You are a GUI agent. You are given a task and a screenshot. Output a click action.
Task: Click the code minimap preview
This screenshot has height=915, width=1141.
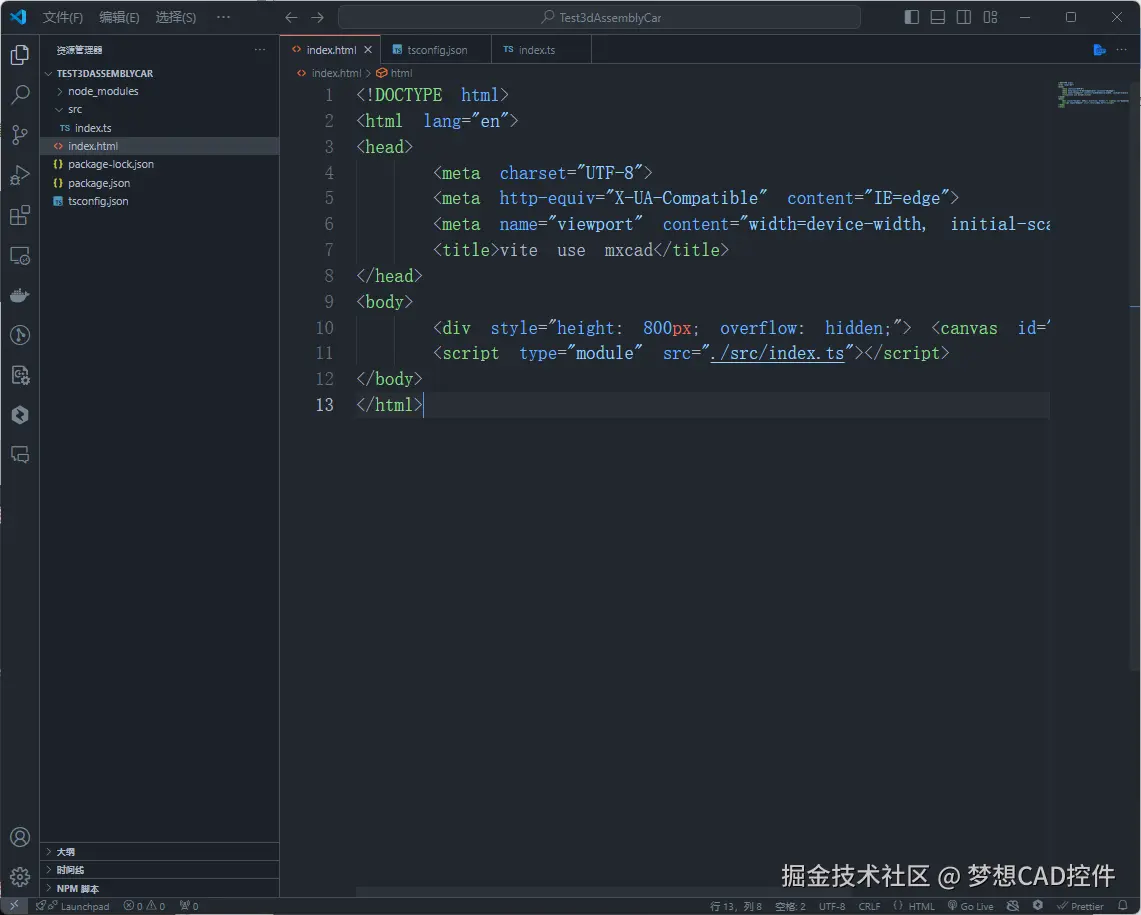(x=1093, y=95)
